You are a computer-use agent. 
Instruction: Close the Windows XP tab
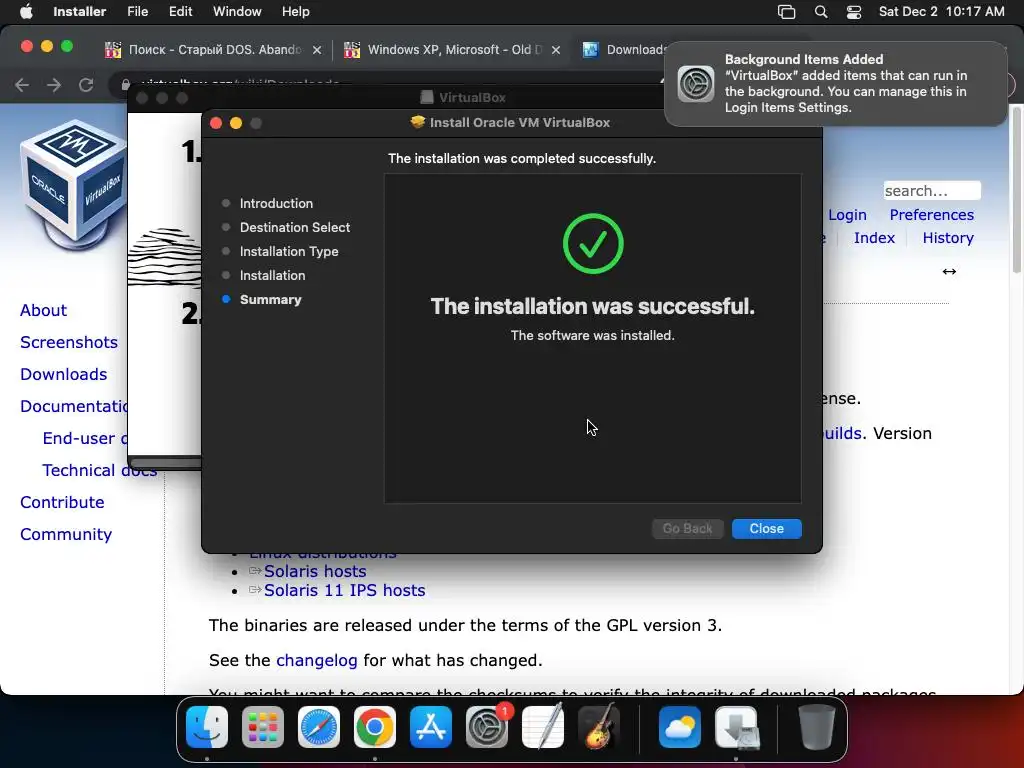pos(556,50)
